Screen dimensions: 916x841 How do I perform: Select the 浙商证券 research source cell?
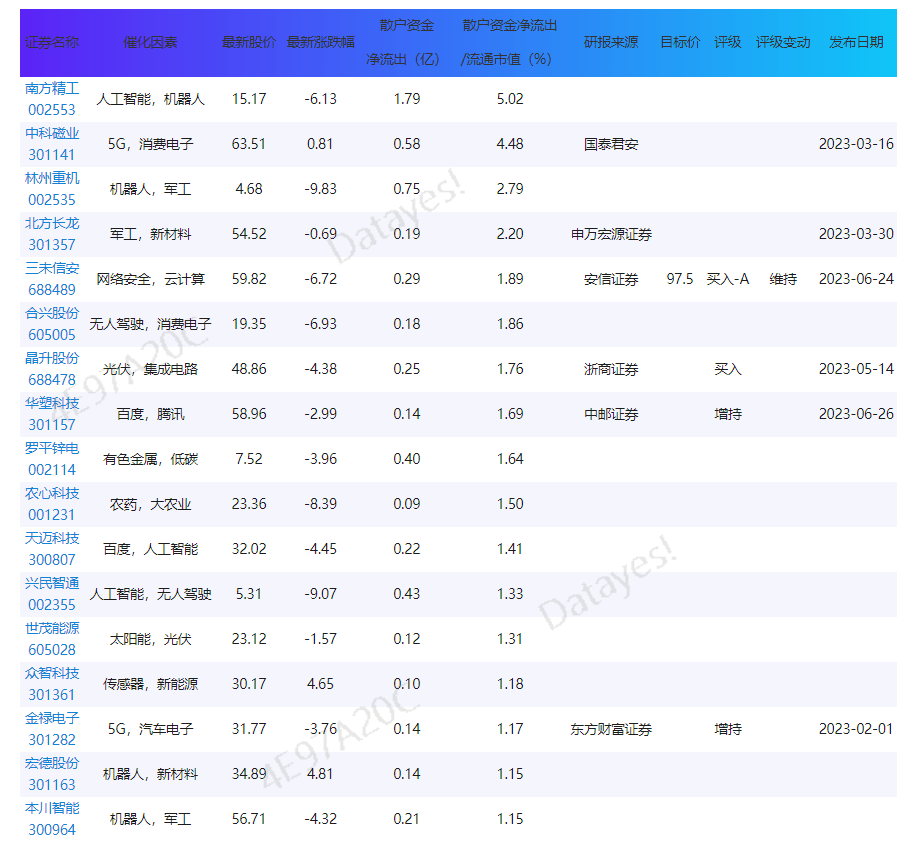pyautogui.click(x=611, y=369)
